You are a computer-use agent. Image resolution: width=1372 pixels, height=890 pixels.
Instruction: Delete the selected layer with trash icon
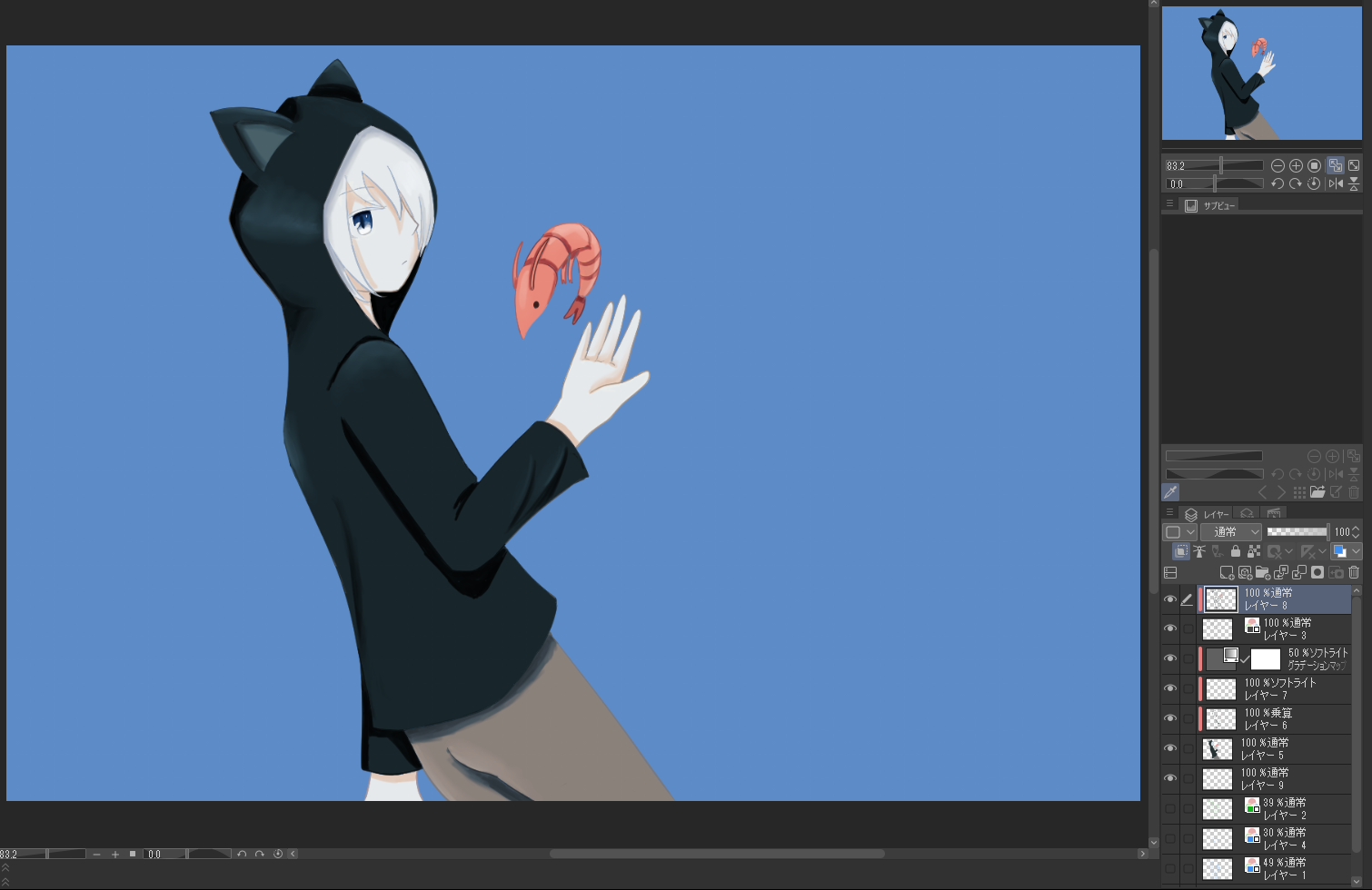click(1354, 572)
